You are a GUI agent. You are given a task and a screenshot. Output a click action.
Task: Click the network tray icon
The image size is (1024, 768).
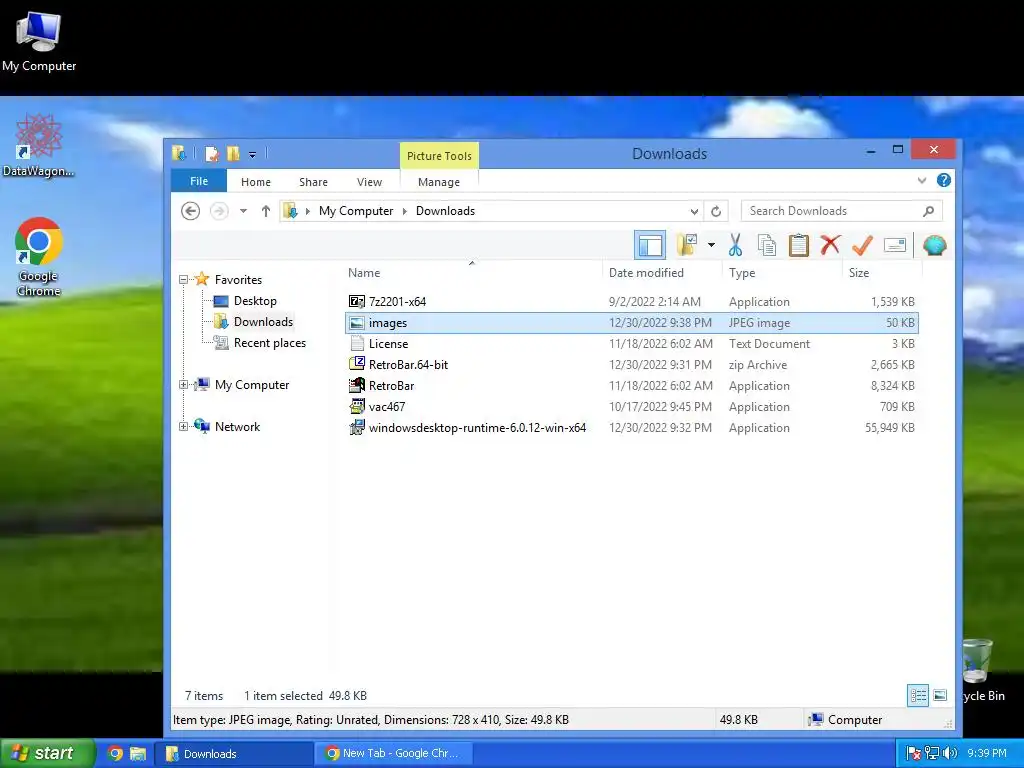pos(932,754)
